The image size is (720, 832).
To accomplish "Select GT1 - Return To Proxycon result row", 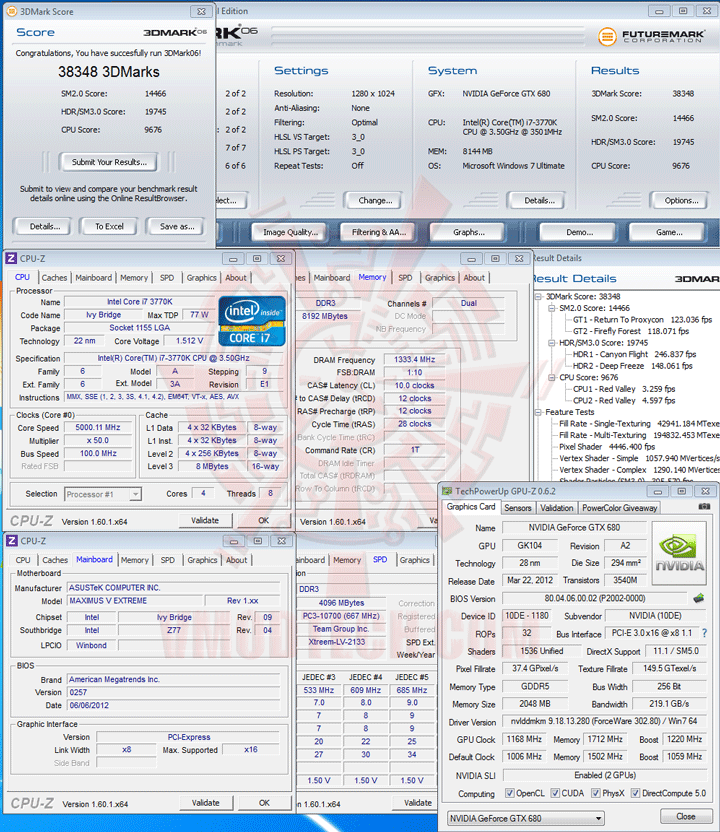I will click(x=643, y=320).
